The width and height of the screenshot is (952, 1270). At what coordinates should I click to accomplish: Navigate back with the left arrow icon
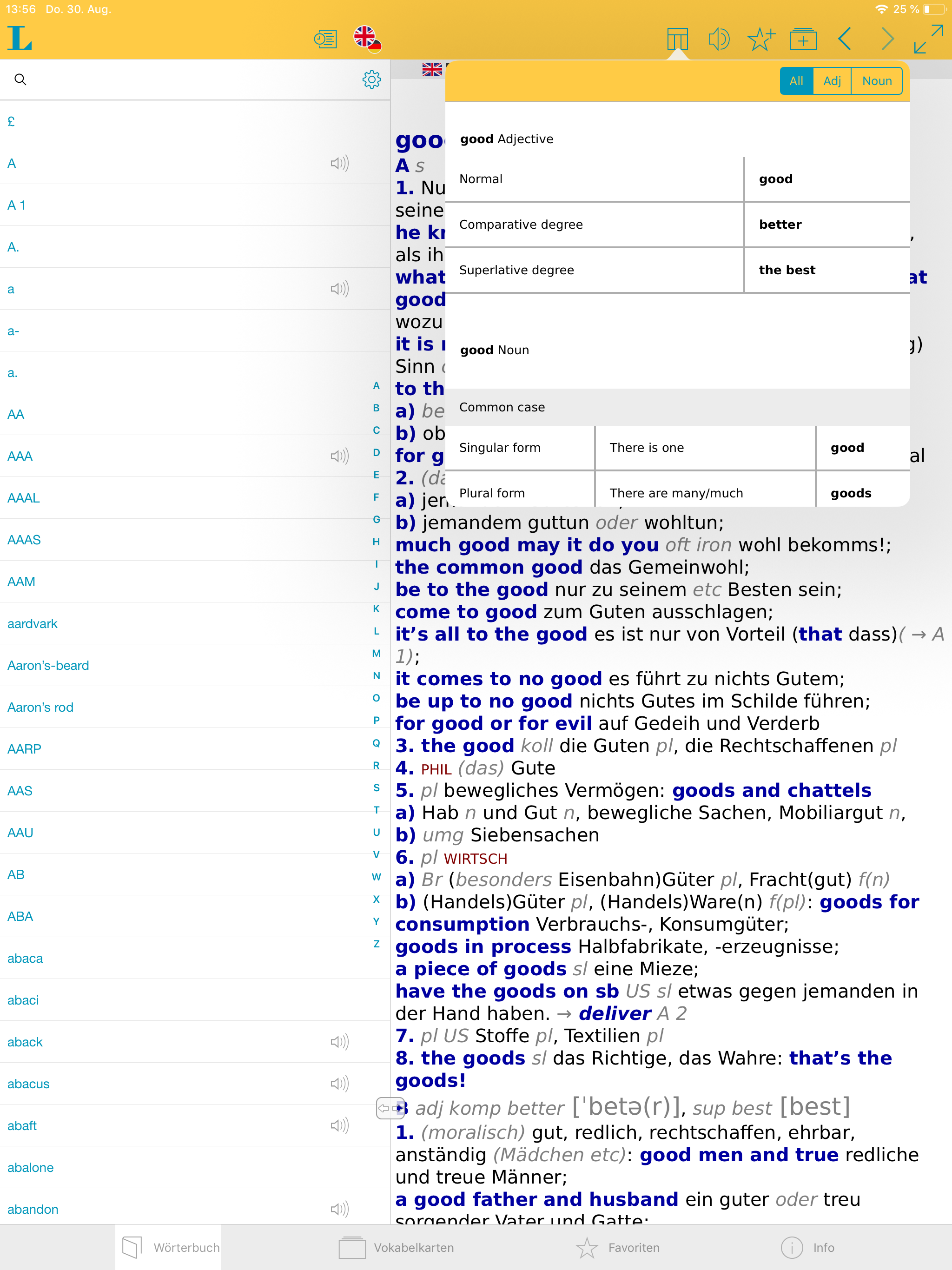[x=844, y=39]
